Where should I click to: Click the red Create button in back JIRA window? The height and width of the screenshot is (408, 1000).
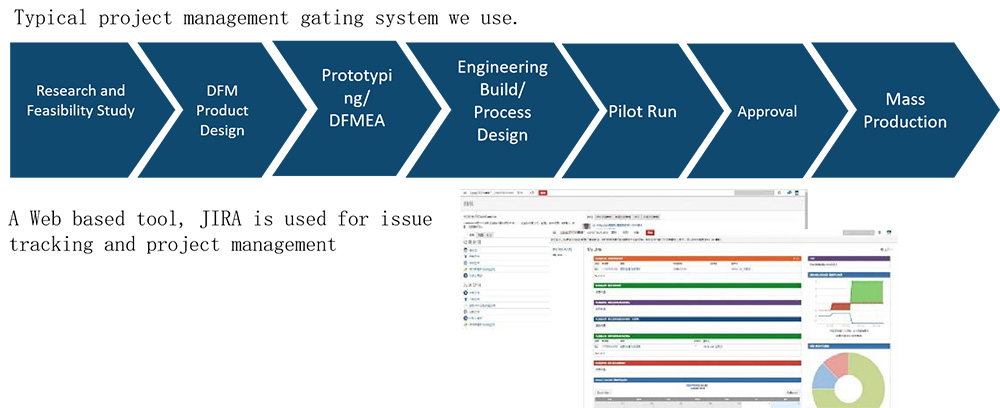coord(543,192)
